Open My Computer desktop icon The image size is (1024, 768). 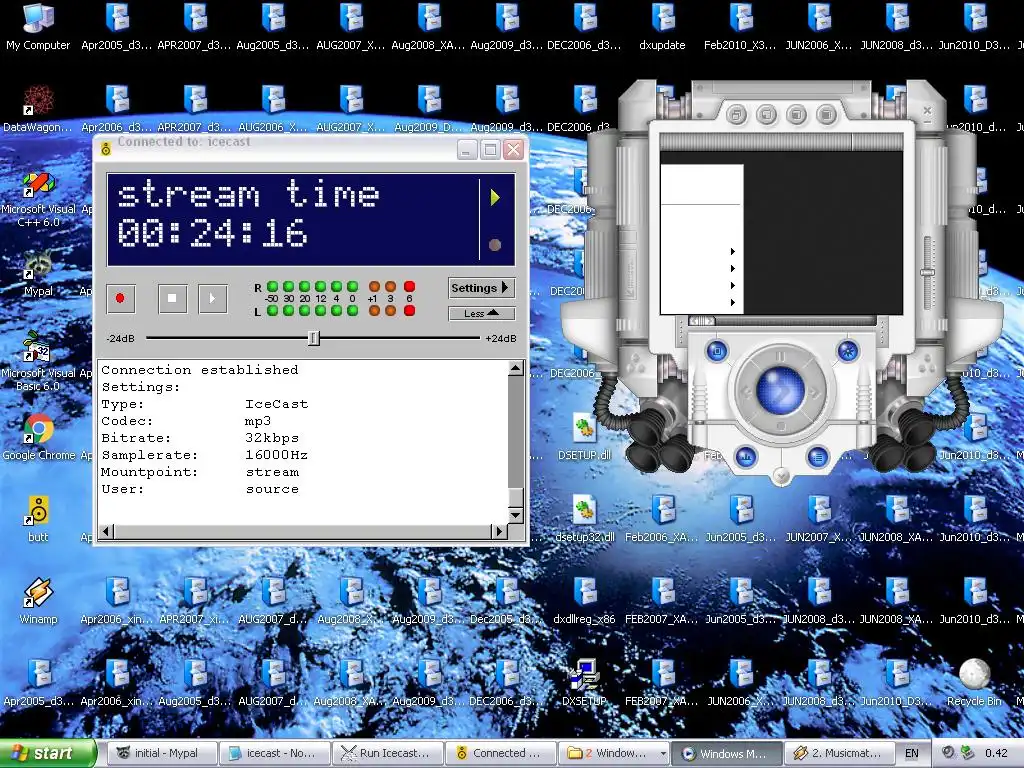38,26
